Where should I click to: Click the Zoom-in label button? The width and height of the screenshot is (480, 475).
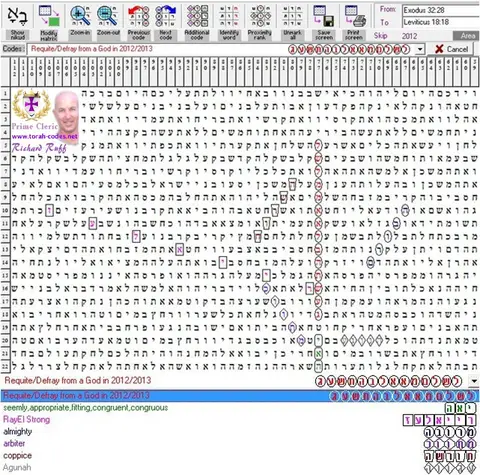click(x=80, y=33)
